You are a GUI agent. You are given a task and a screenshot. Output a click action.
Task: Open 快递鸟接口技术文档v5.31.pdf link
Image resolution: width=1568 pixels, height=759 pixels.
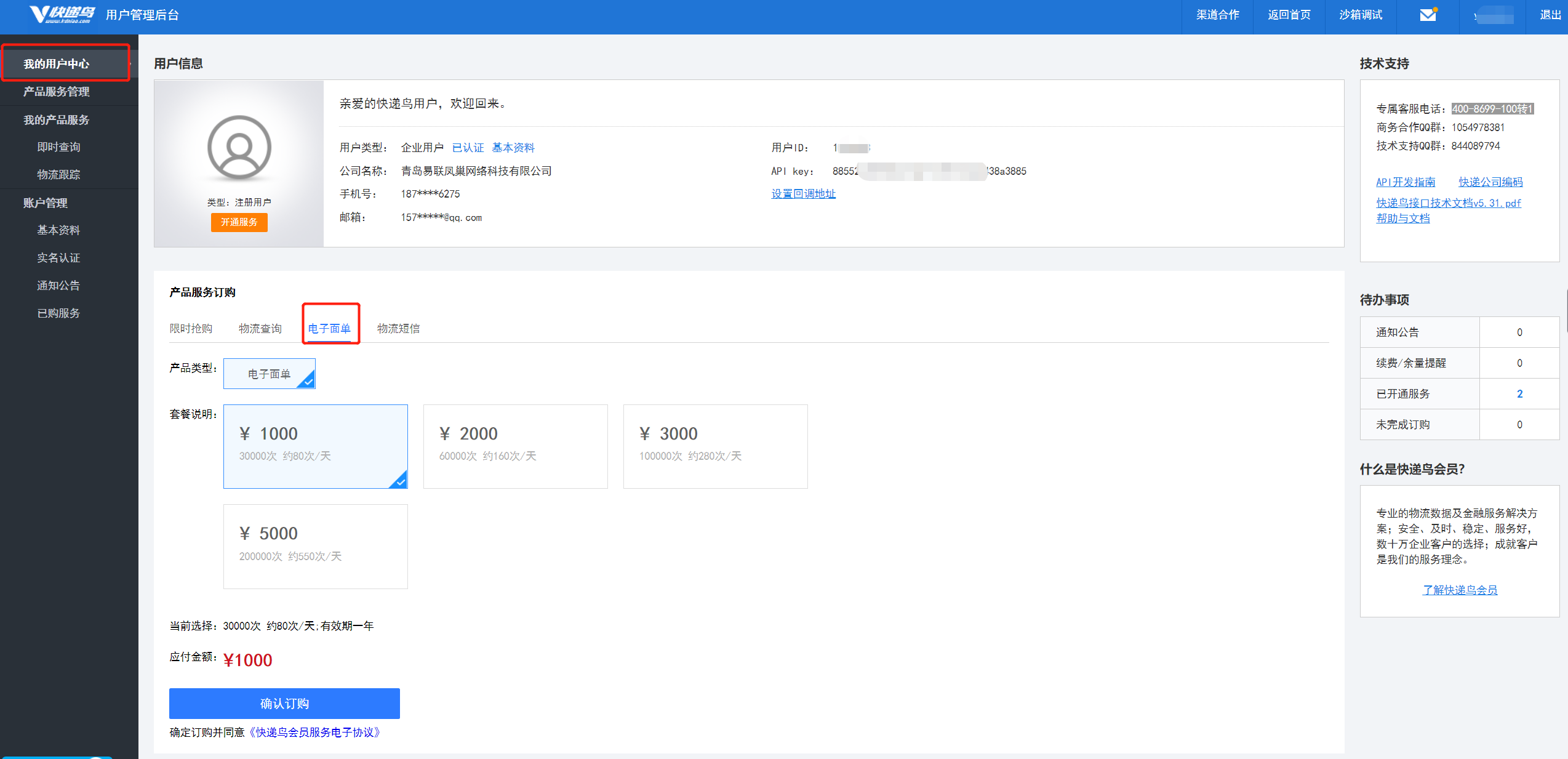pyautogui.click(x=1449, y=203)
